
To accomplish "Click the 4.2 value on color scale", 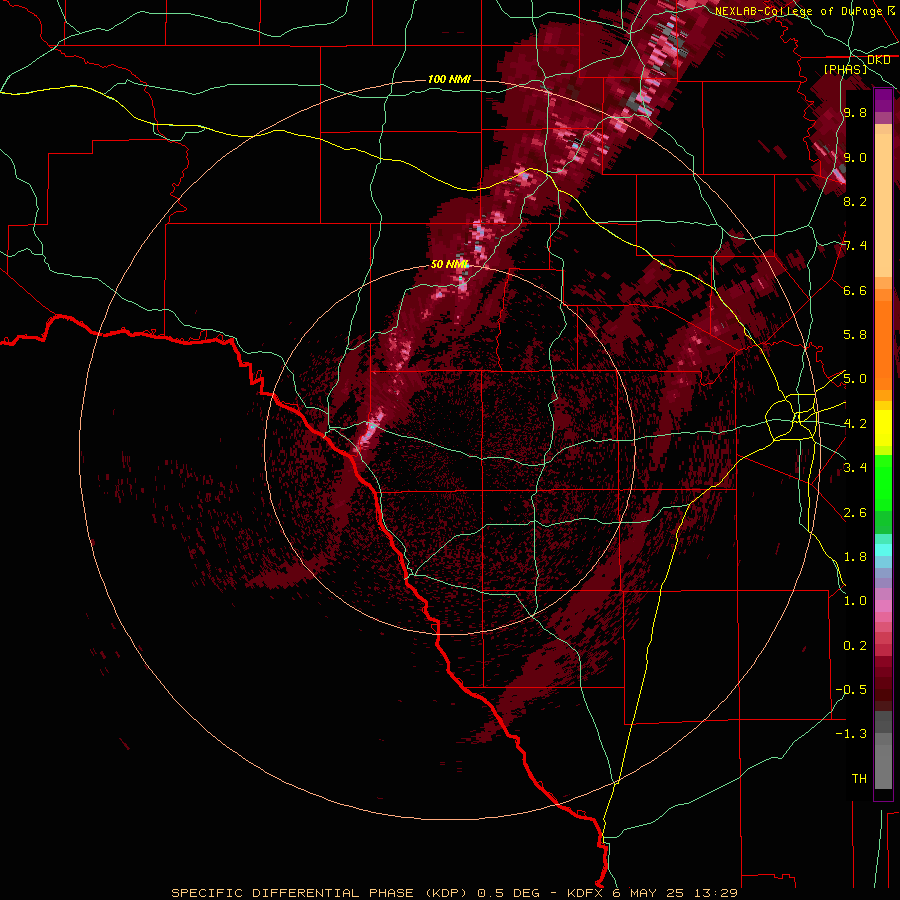I will coord(855,424).
